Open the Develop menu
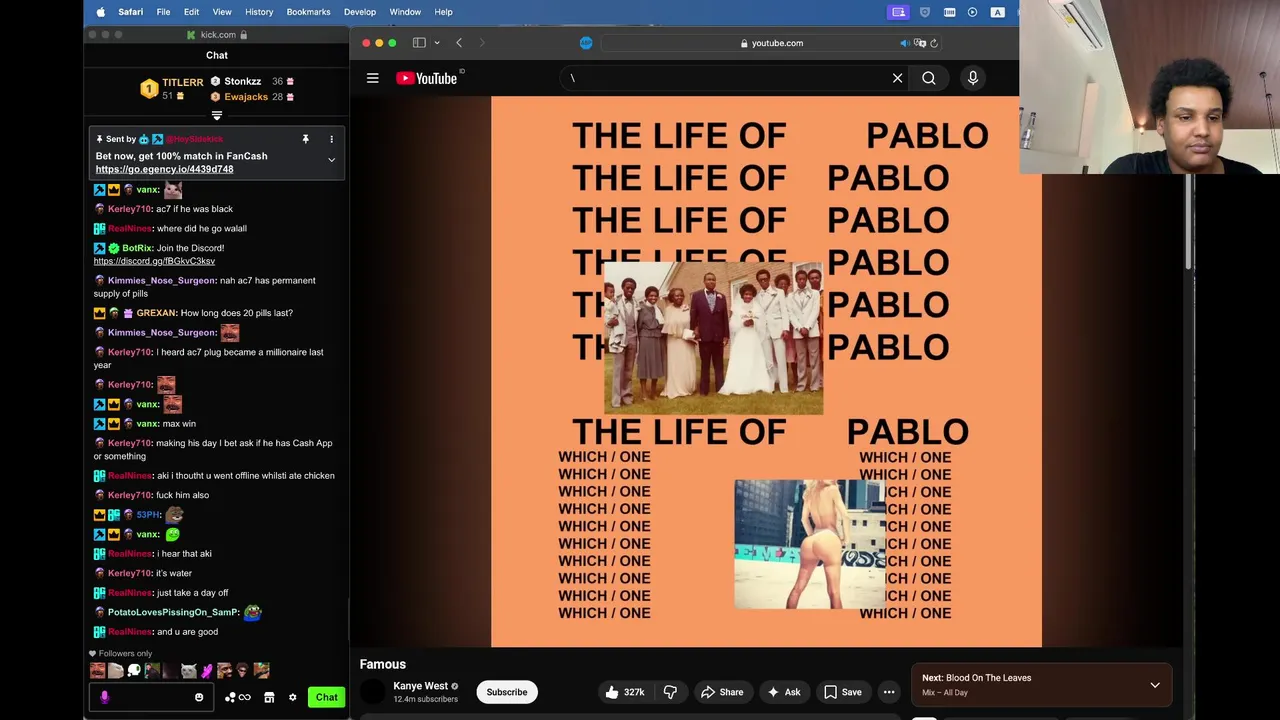Screen dimensions: 1280x720 coord(360,12)
